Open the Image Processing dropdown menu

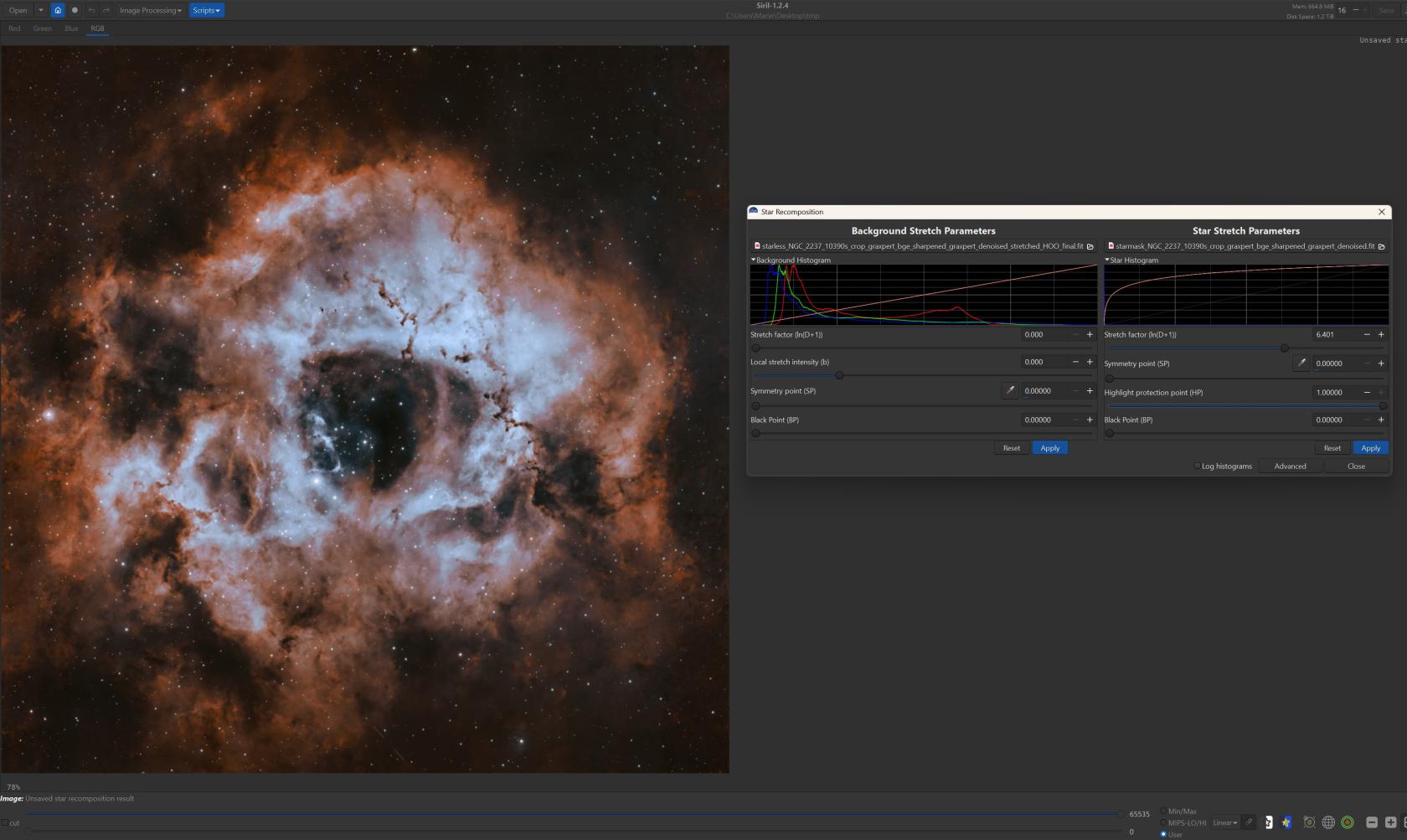pyautogui.click(x=150, y=10)
